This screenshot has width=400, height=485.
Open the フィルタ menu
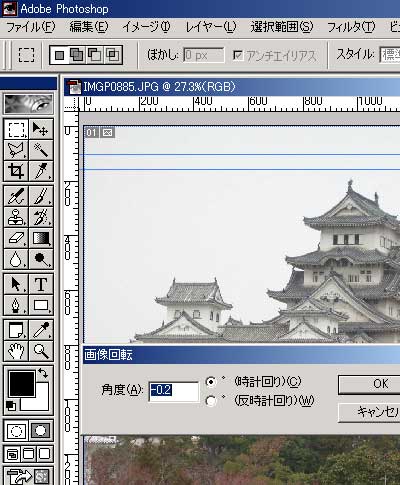coord(351,27)
